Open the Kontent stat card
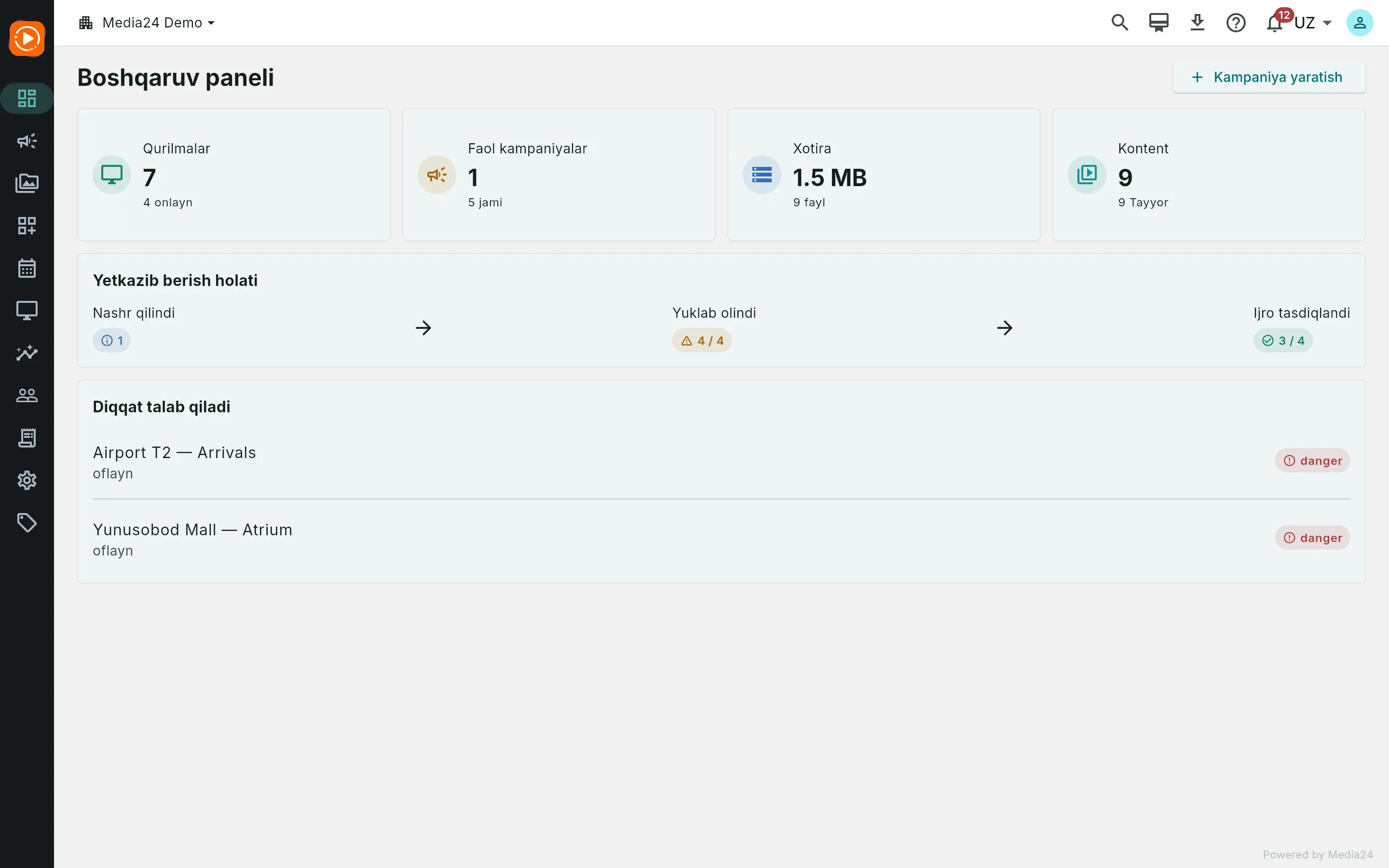The width and height of the screenshot is (1389, 868). point(1208,175)
